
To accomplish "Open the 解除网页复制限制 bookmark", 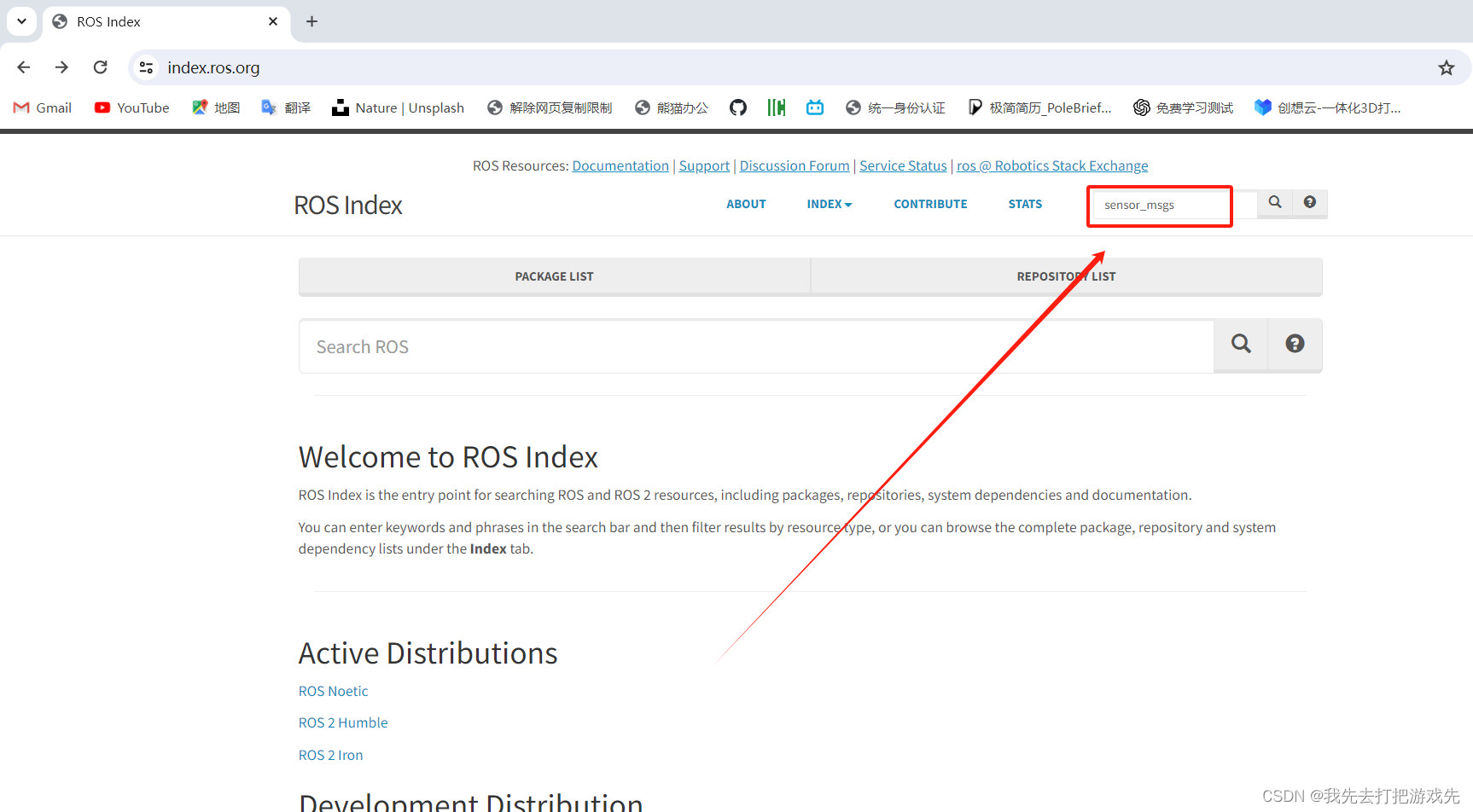I will 550,107.
